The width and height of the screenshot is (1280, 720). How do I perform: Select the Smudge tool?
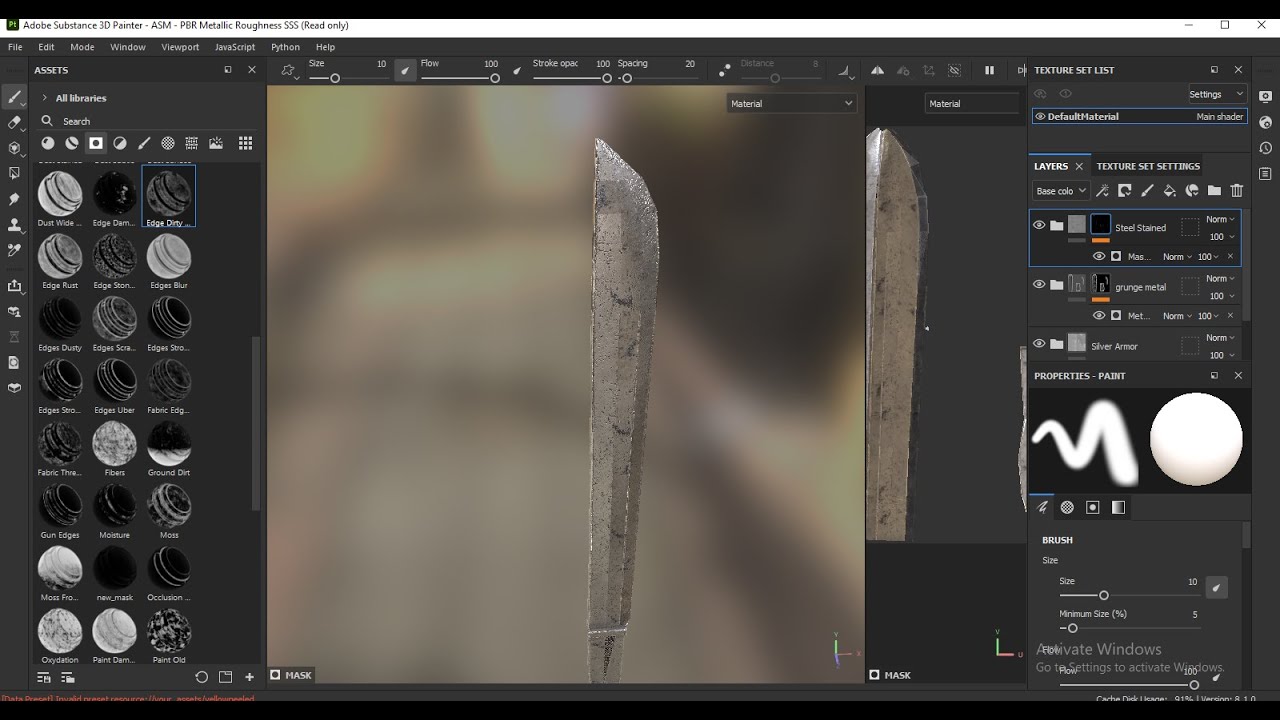point(14,199)
